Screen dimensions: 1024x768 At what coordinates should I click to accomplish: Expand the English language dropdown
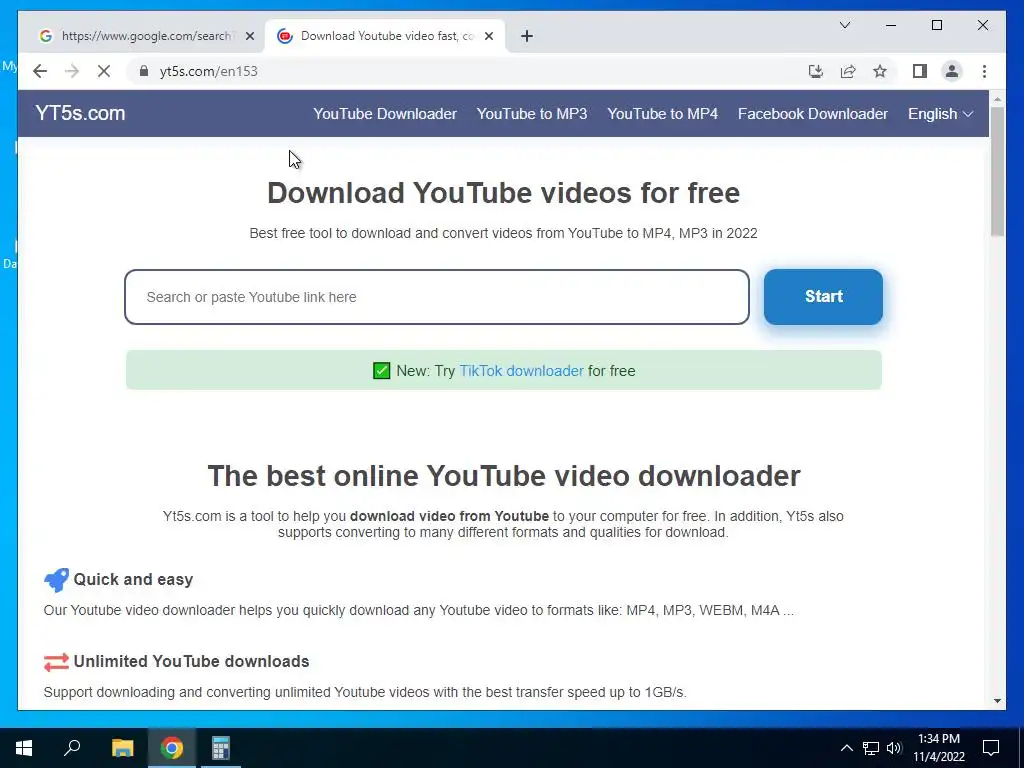tap(940, 114)
